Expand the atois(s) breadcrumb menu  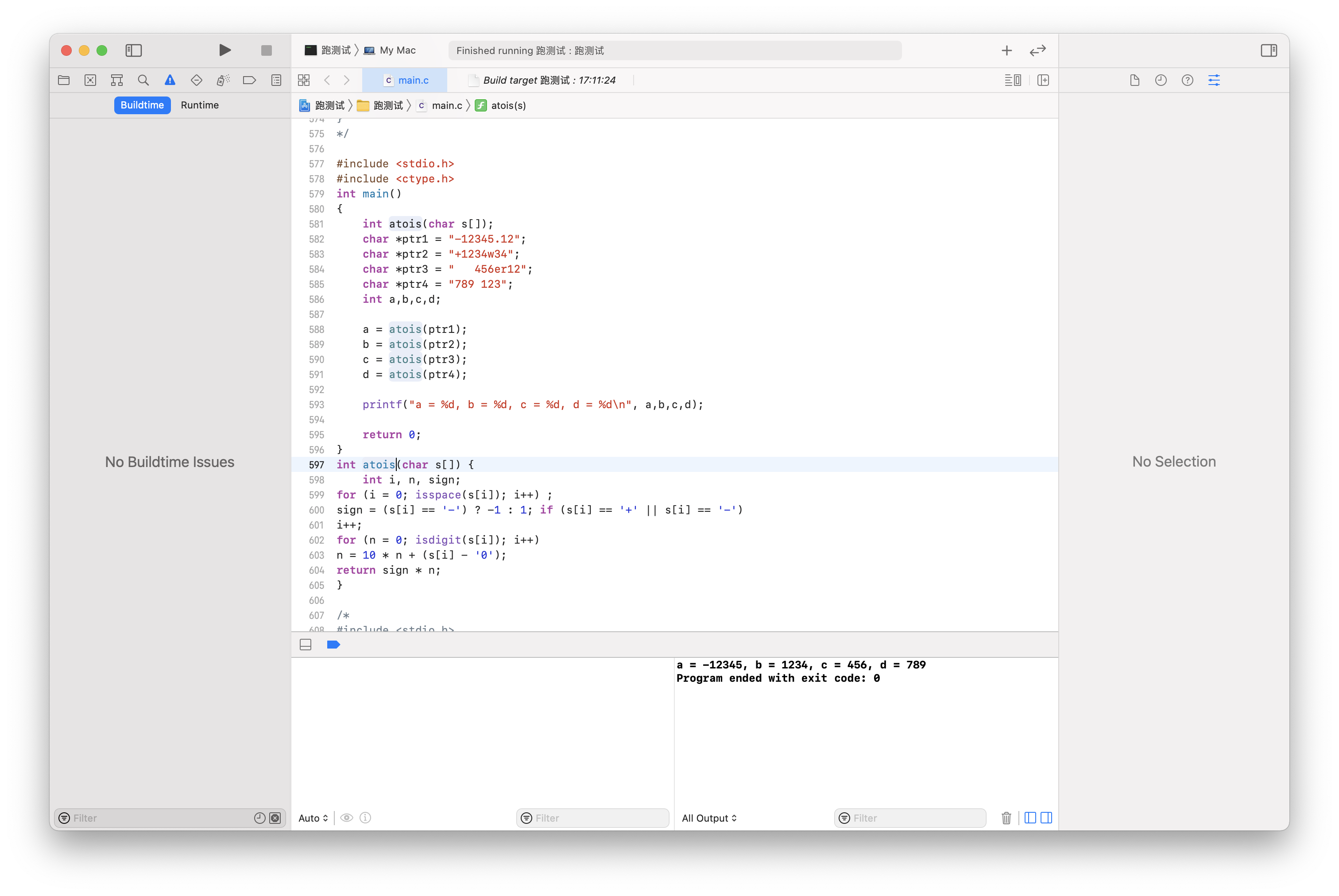coord(501,105)
